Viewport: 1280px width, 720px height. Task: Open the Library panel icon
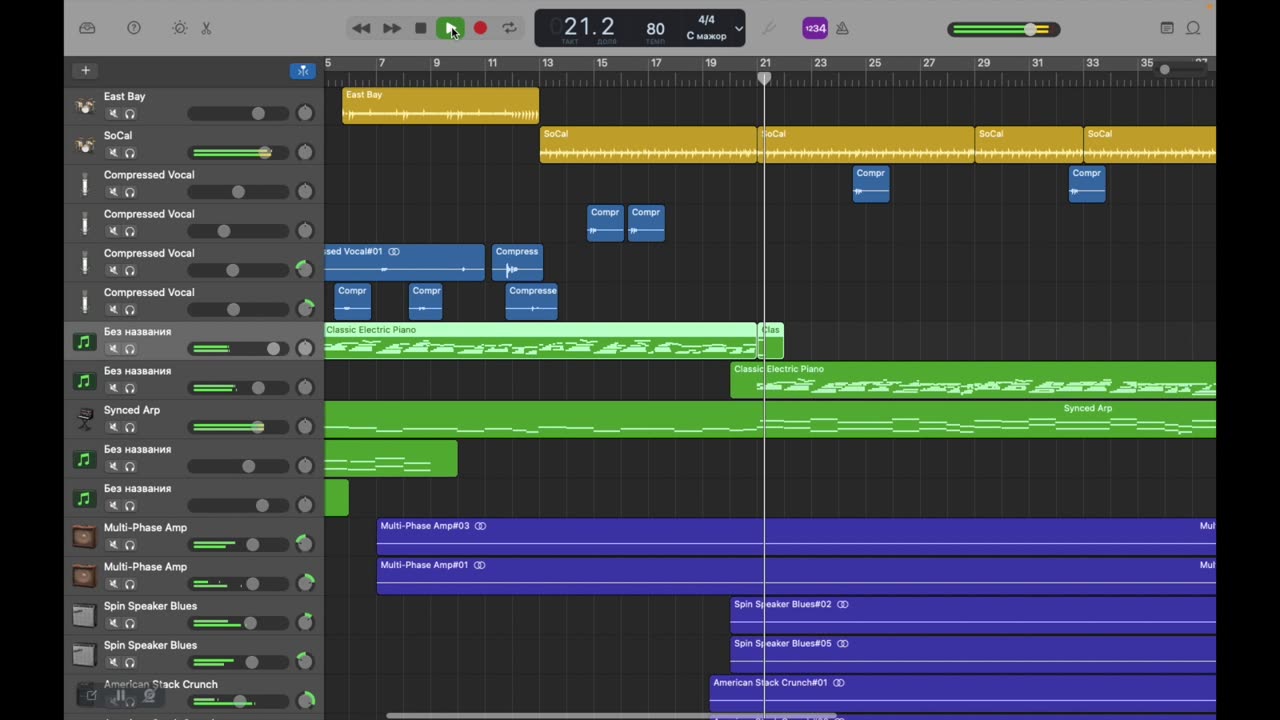point(87,28)
